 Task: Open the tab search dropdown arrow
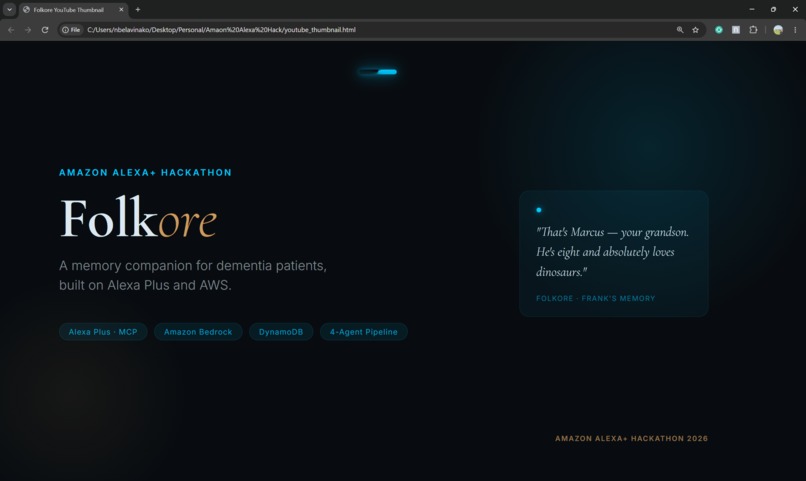click(9, 9)
